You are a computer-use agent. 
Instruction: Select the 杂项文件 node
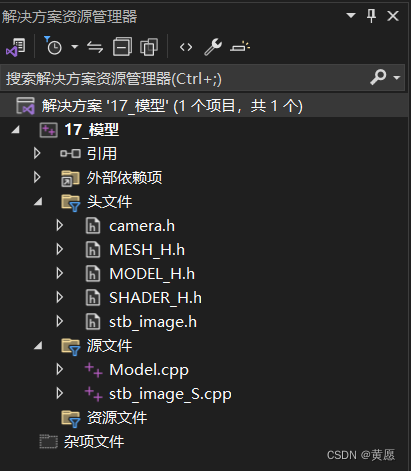coord(94,442)
